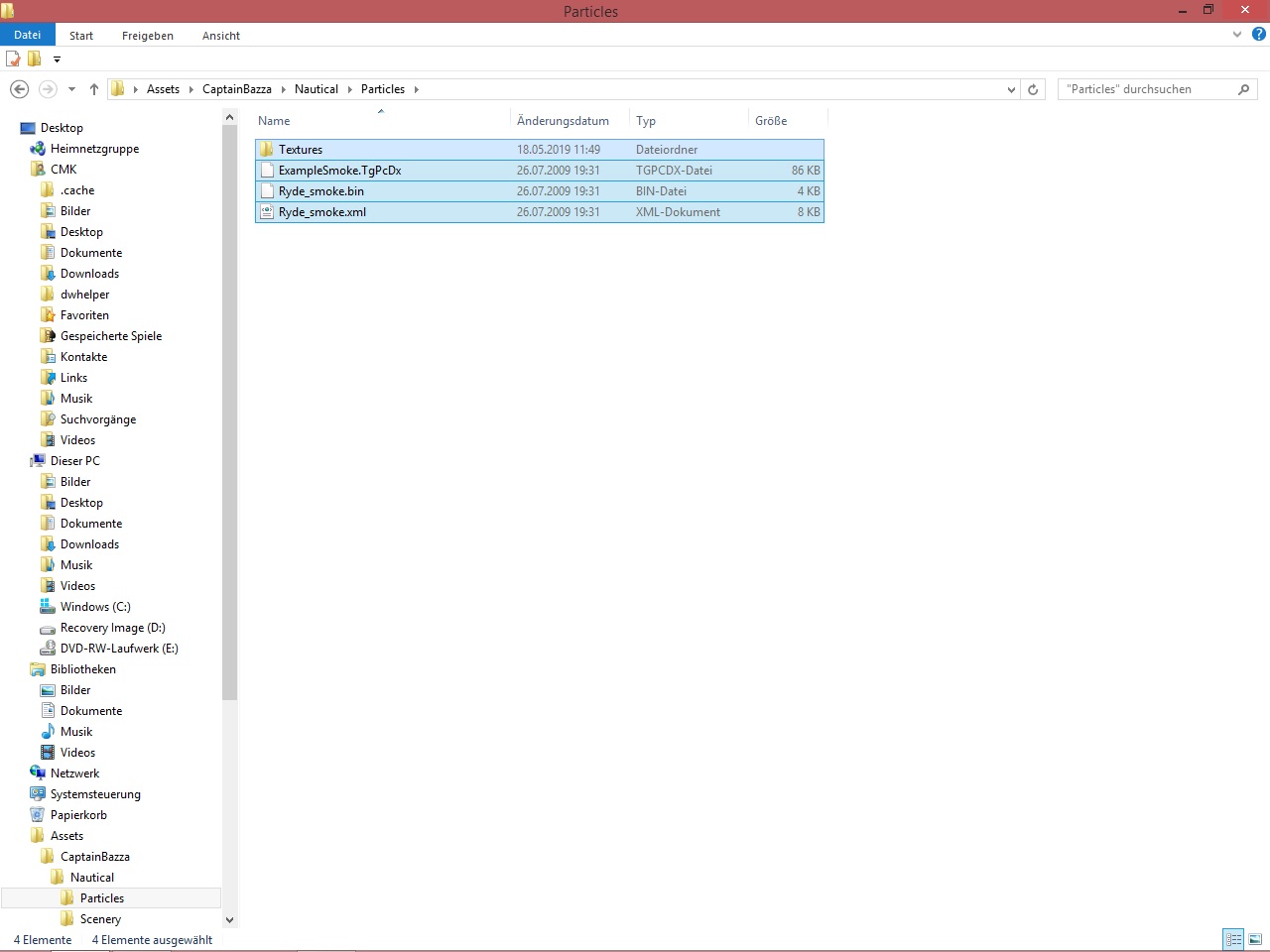Open the address bar history dropdown

[1011, 89]
